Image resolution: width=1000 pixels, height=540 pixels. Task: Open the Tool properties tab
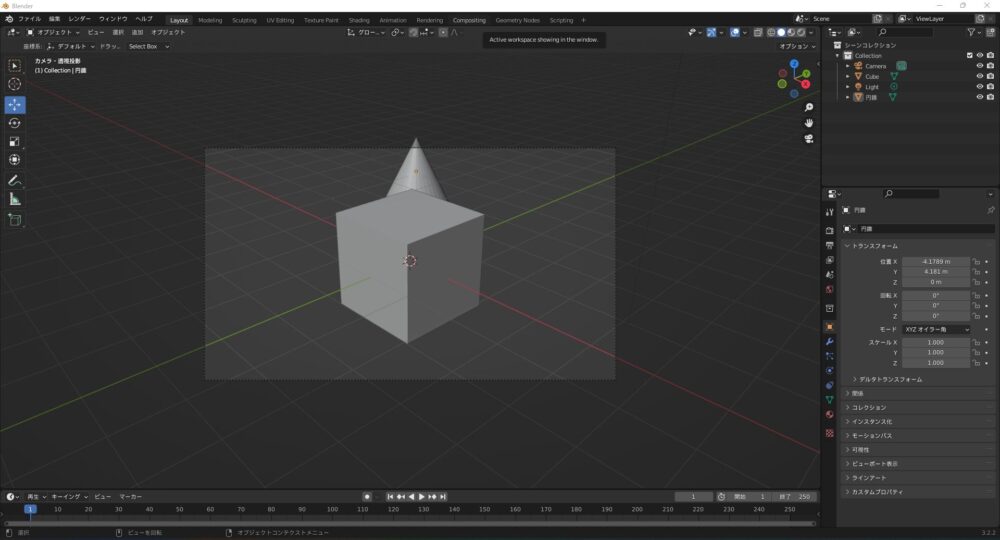coord(830,212)
